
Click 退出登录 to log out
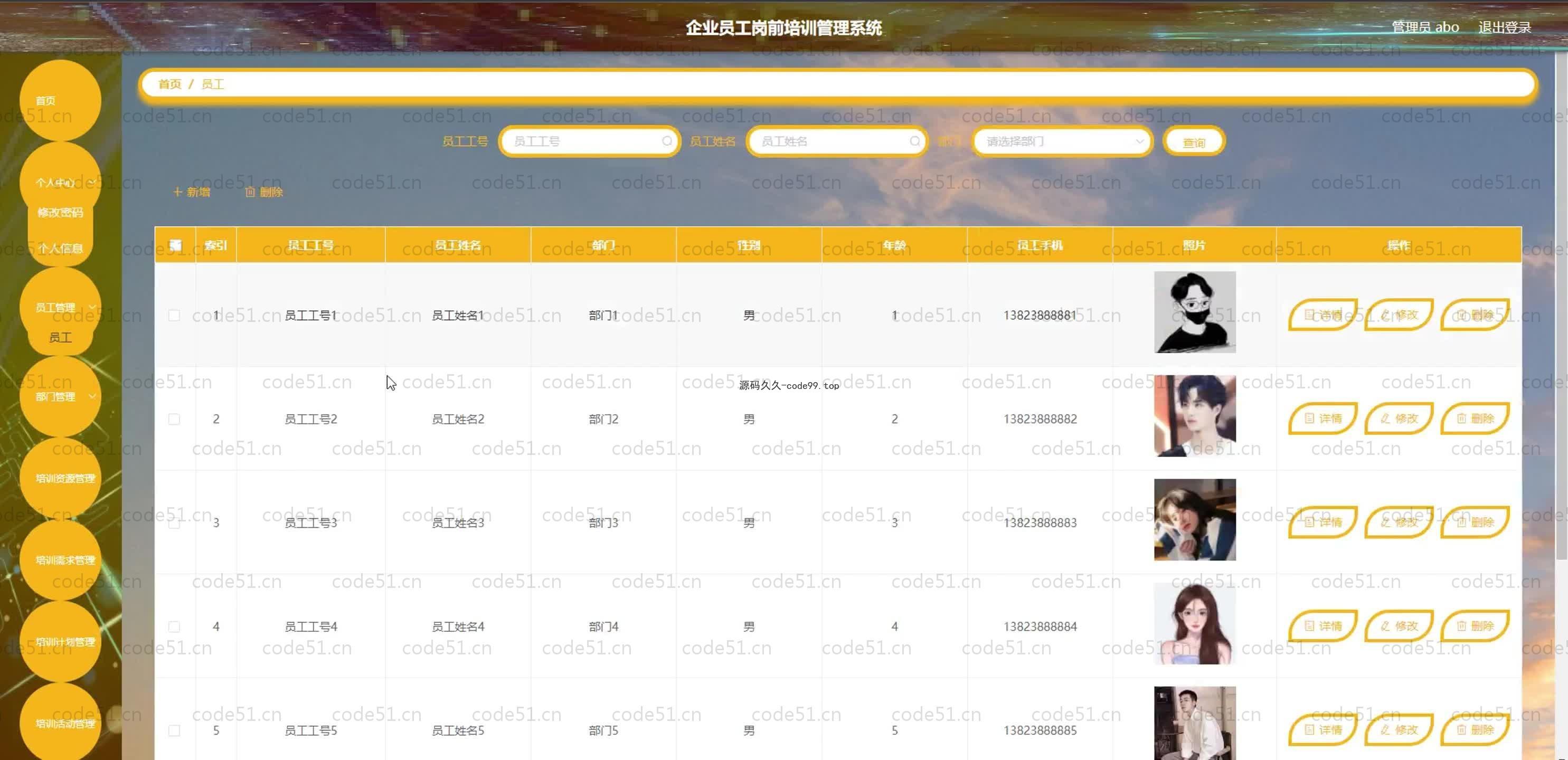pos(1504,27)
